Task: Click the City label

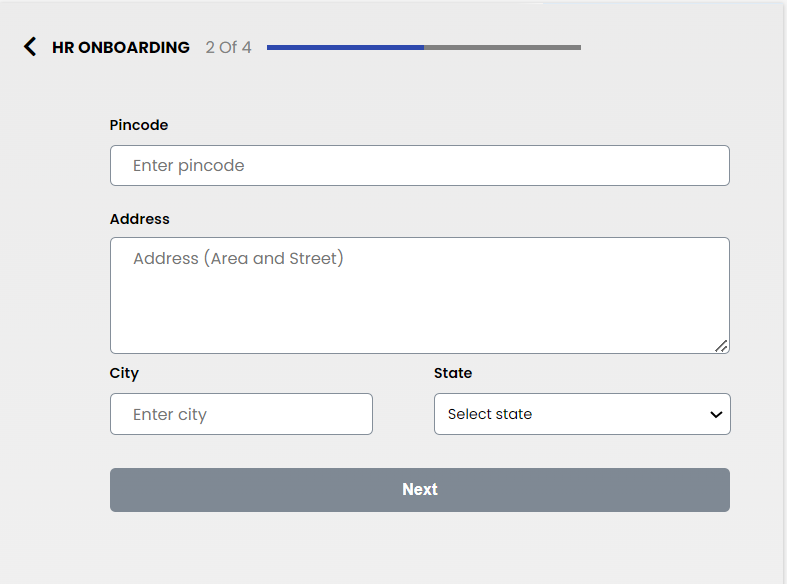Action: pyautogui.click(x=124, y=373)
